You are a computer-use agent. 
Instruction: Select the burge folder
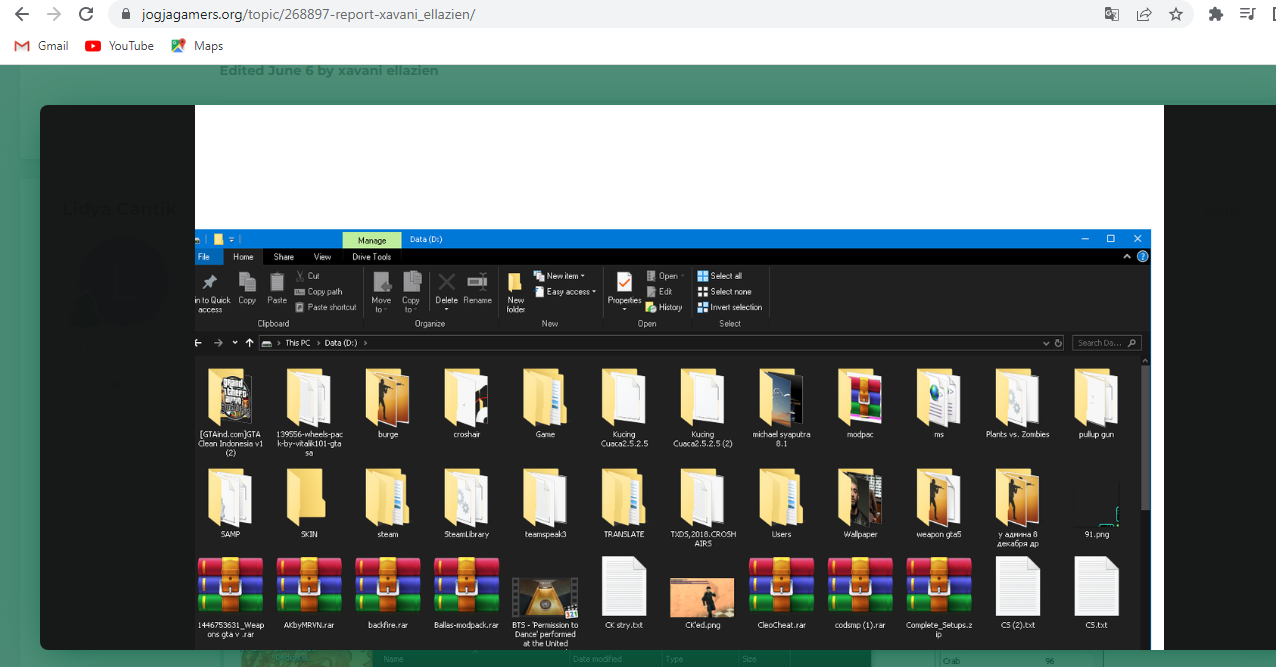(388, 404)
